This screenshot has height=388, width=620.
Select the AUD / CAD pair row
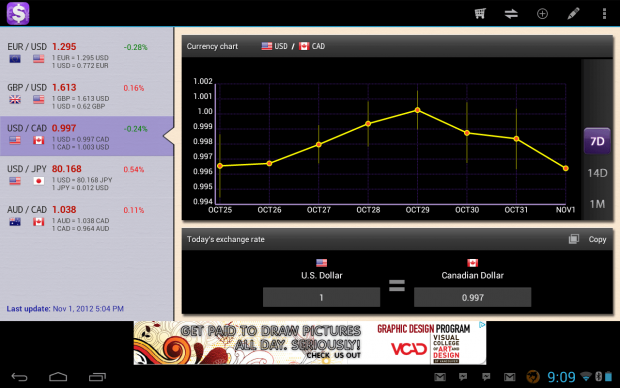click(87, 218)
